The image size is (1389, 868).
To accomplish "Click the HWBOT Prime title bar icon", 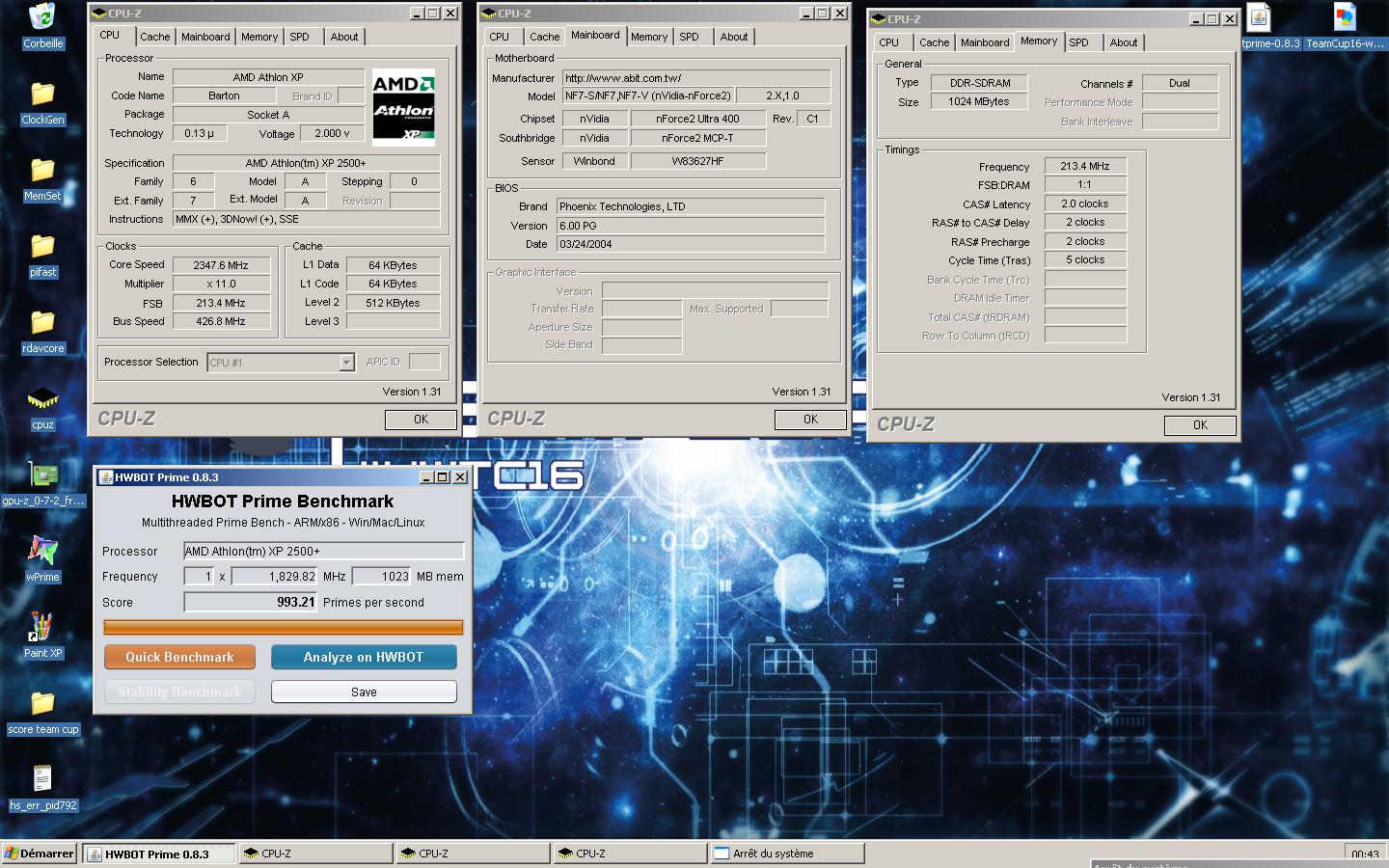I will [105, 477].
